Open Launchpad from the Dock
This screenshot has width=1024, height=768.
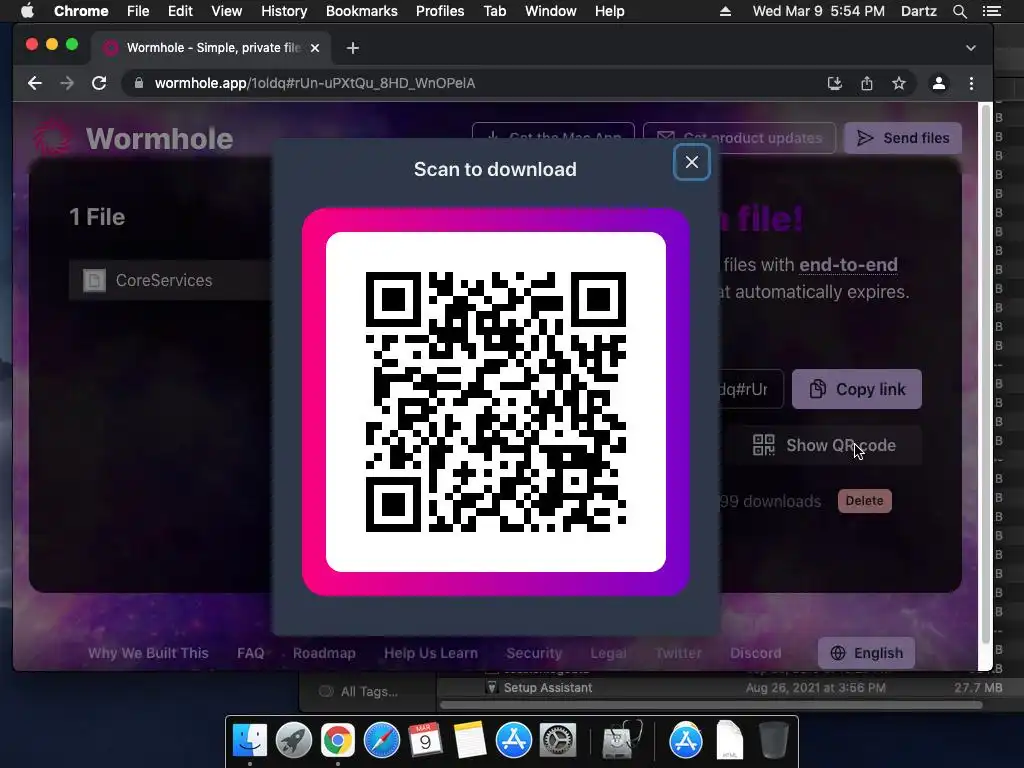pos(294,740)
